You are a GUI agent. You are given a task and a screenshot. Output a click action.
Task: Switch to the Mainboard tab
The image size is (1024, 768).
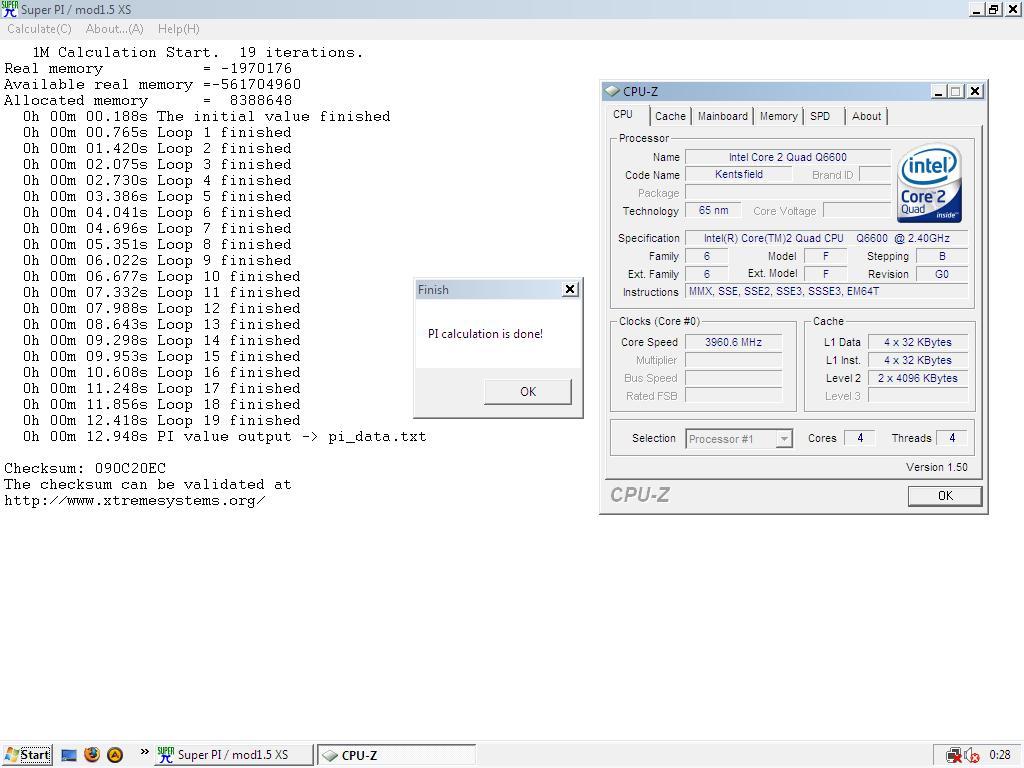tap(722, 116)
